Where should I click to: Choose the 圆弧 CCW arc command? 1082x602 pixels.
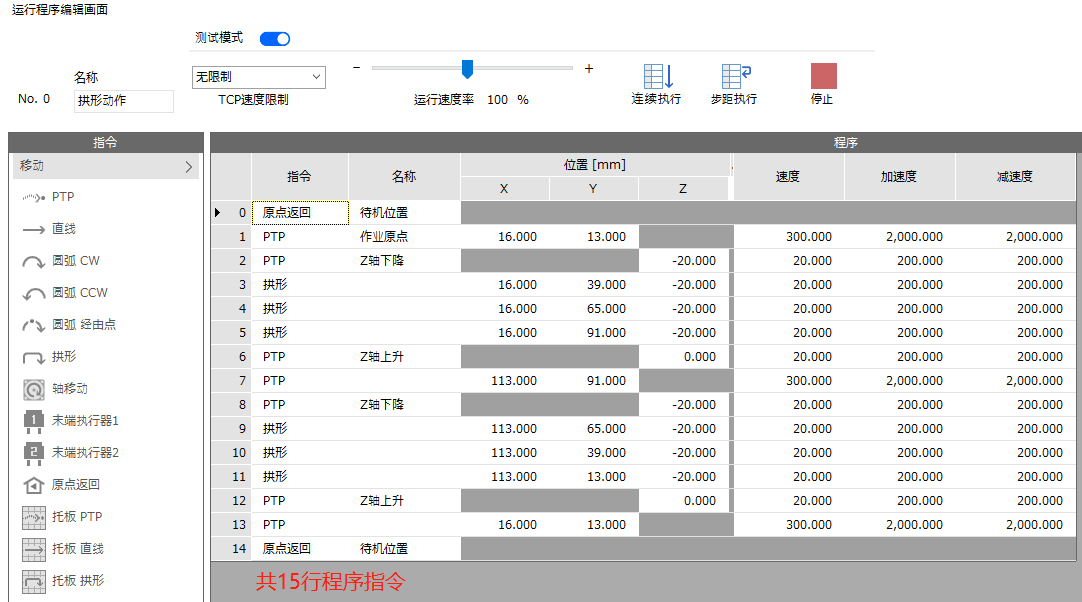pos(35,293)
